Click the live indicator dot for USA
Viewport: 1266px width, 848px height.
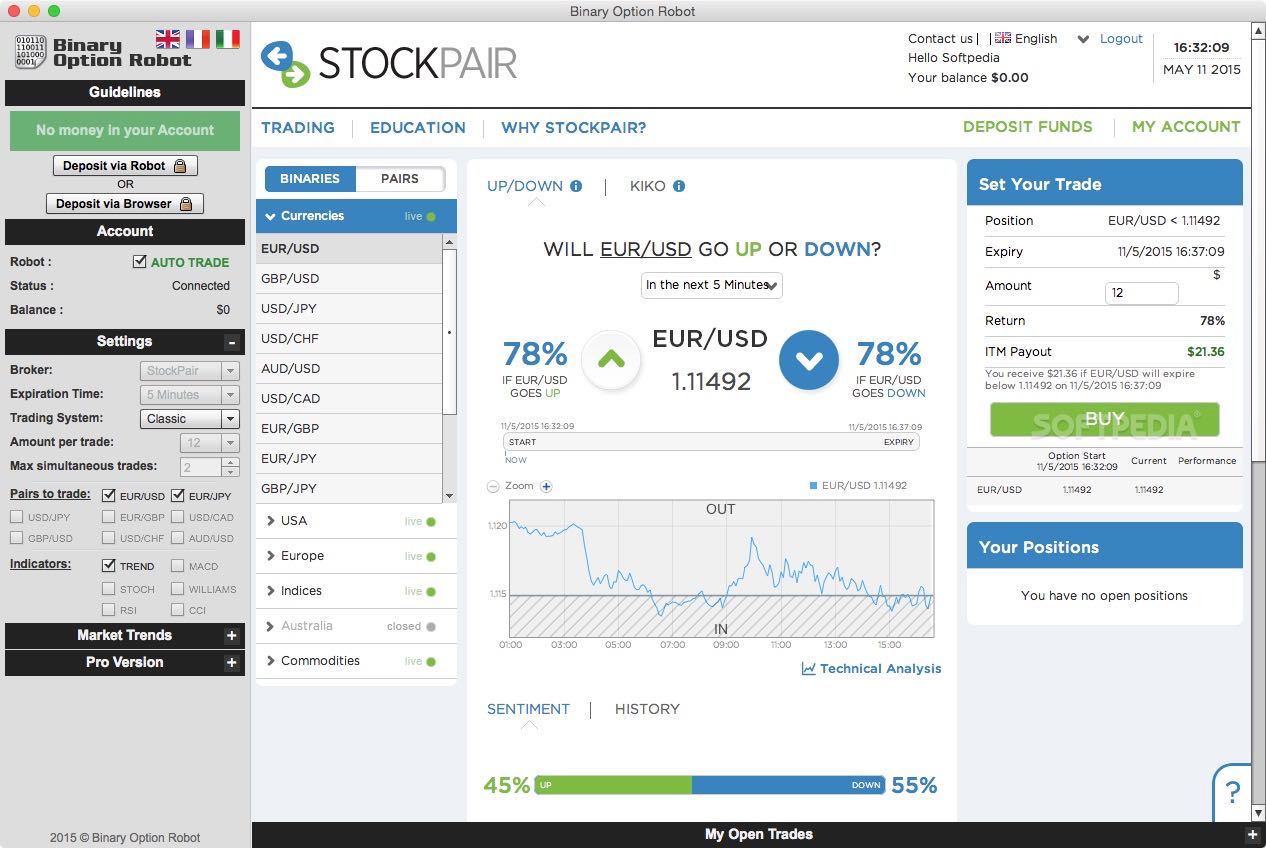click(431, 521)
